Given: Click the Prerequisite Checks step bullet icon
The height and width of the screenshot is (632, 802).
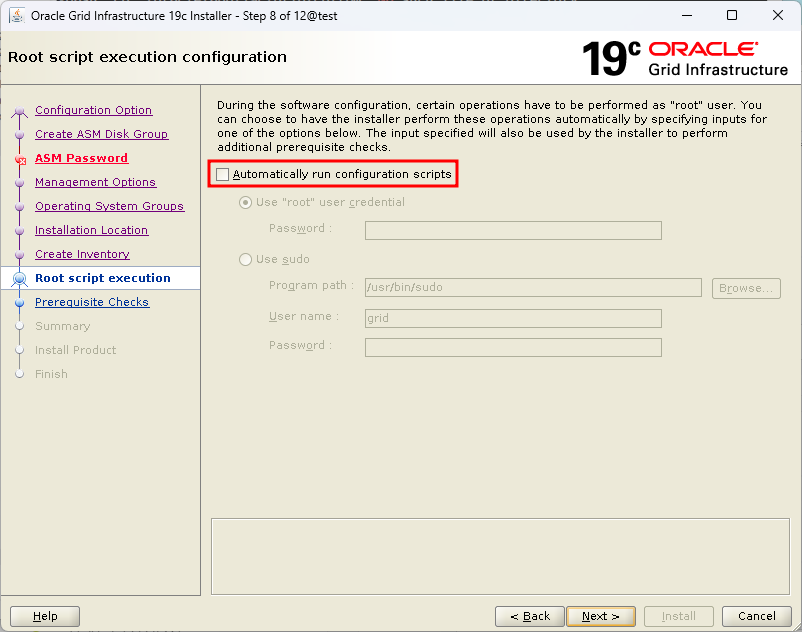Looking at the screenshot, I should (19, 303).
